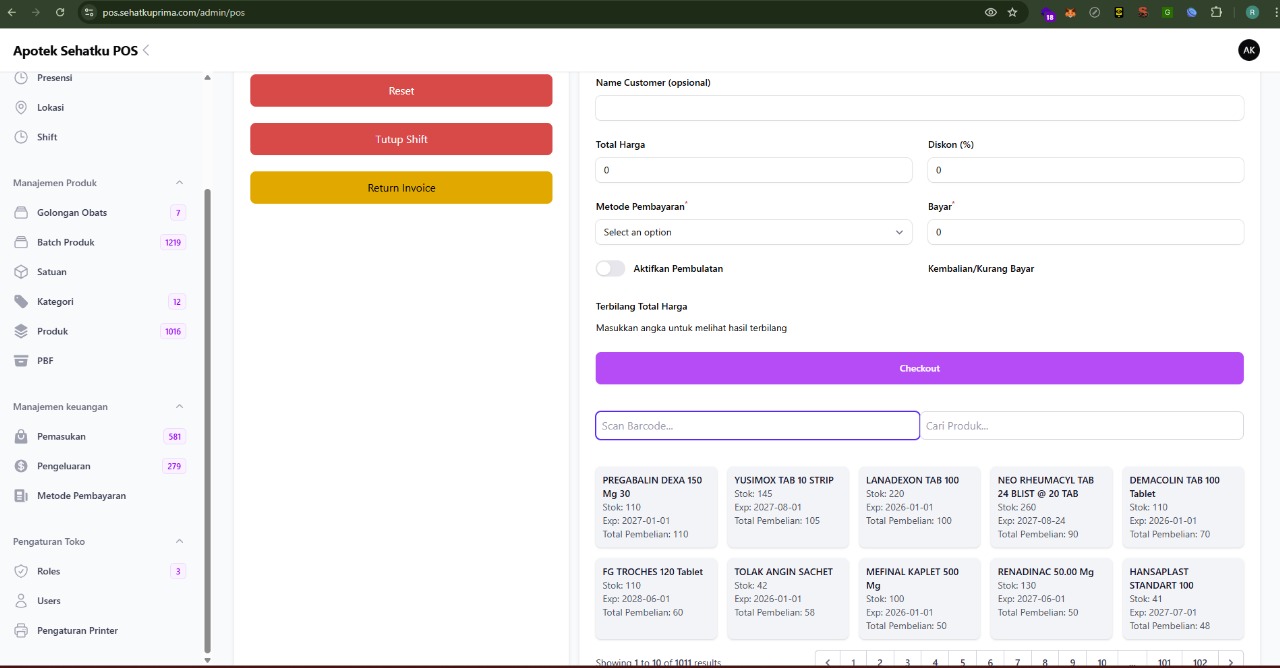Viewport: 1280px width, 668px height.
Task: Open the Metode Pembayaran dropdown
Action: 753,232
